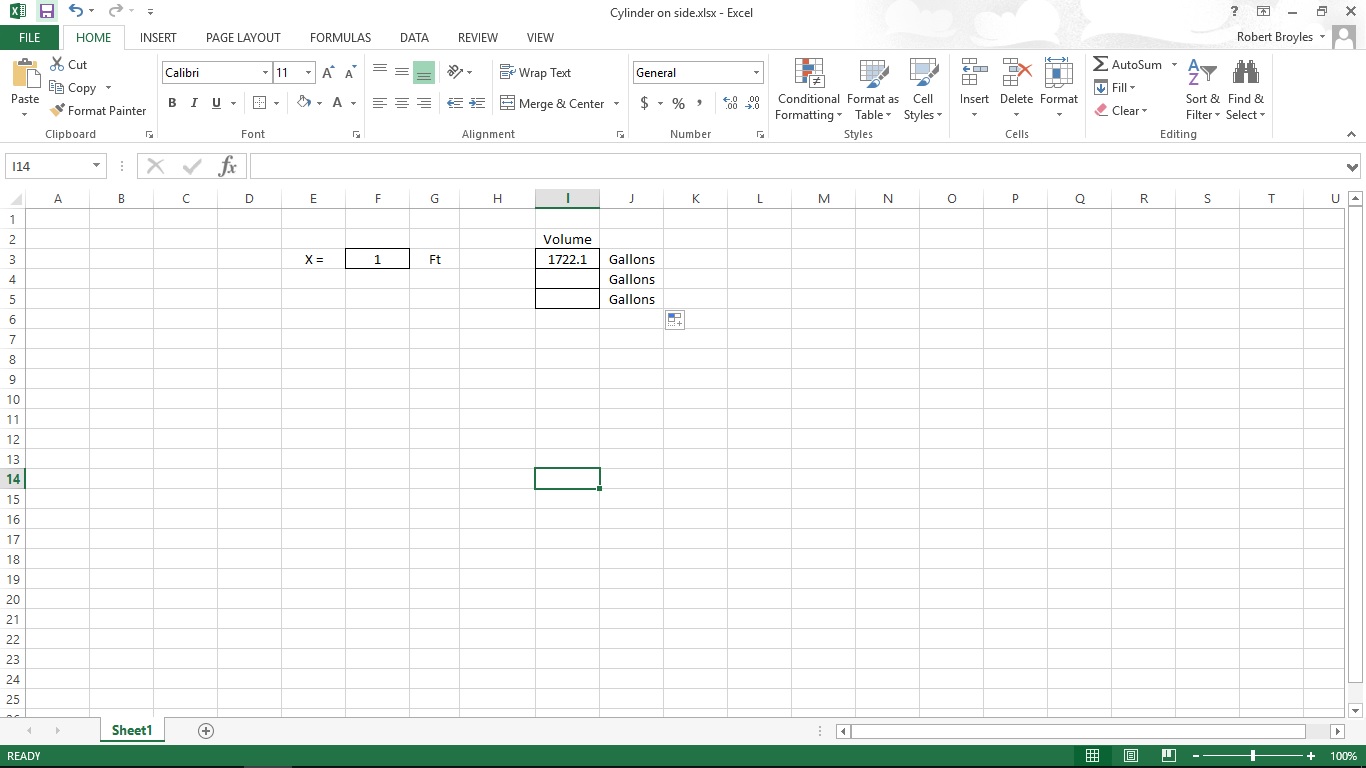The image size is (1366, 768).
Task: Switch to the FORMULAS tab
Action: [340, 38]
